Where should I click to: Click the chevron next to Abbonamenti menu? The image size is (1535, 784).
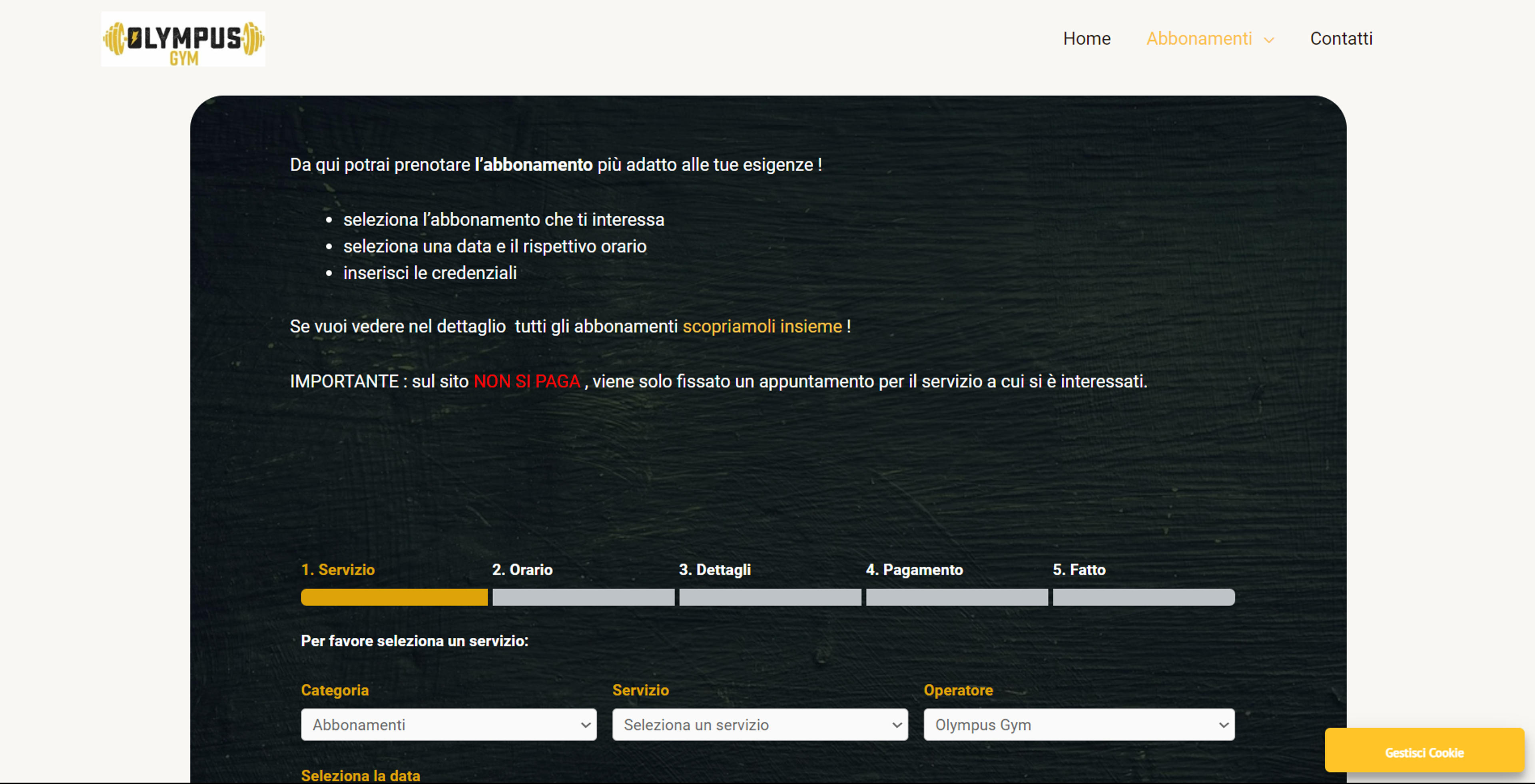click(x=1269, y=40)
